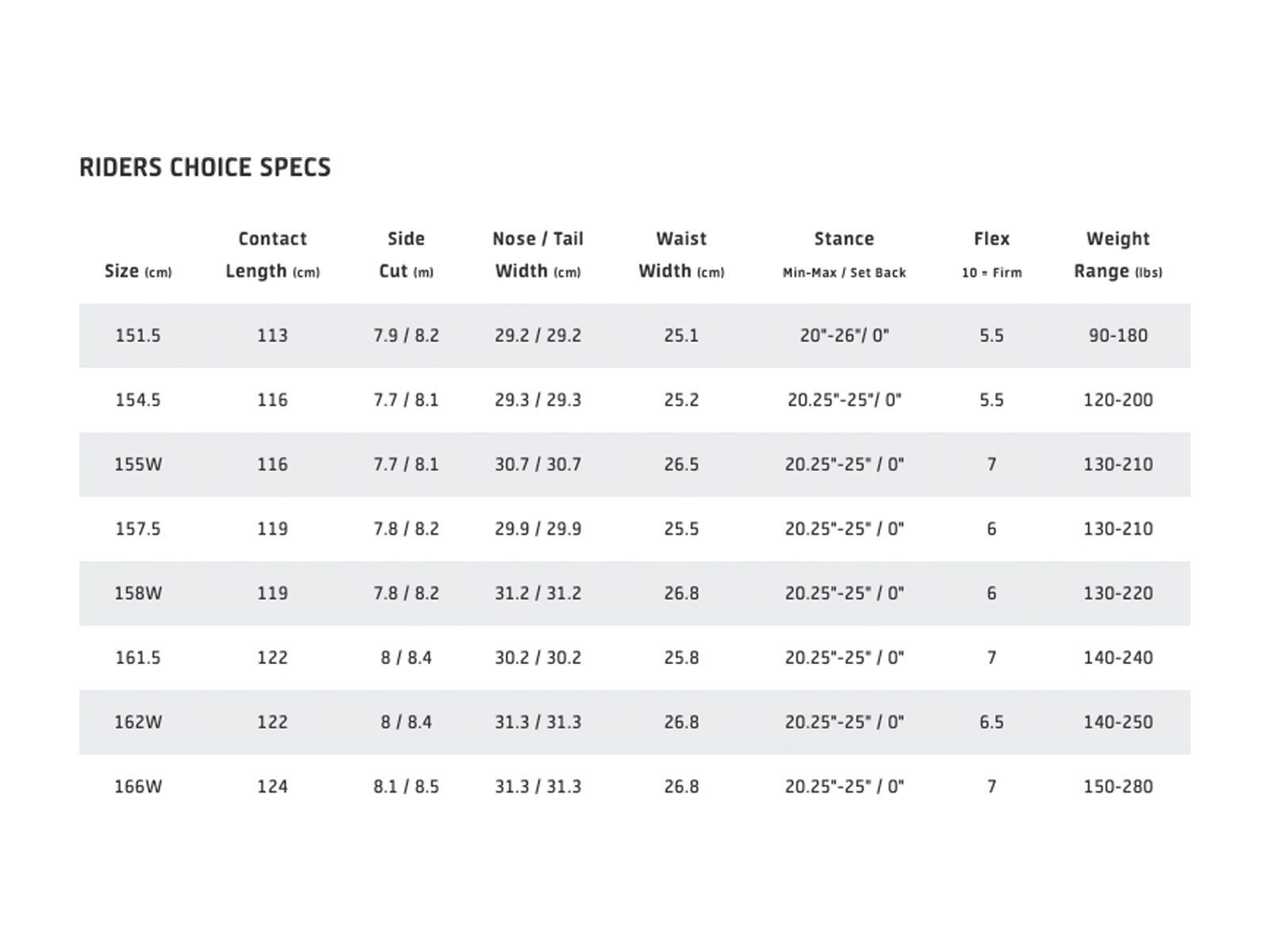
Task: Click the Contact Length column header
Action: pos(272,255)
